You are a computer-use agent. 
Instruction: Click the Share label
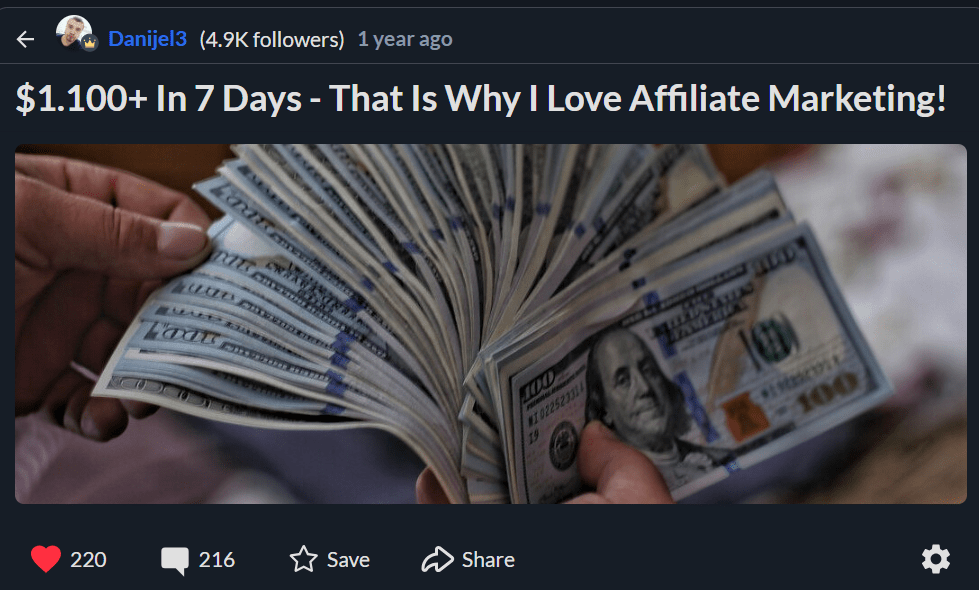pyautogui.click(x=488, y=559)
